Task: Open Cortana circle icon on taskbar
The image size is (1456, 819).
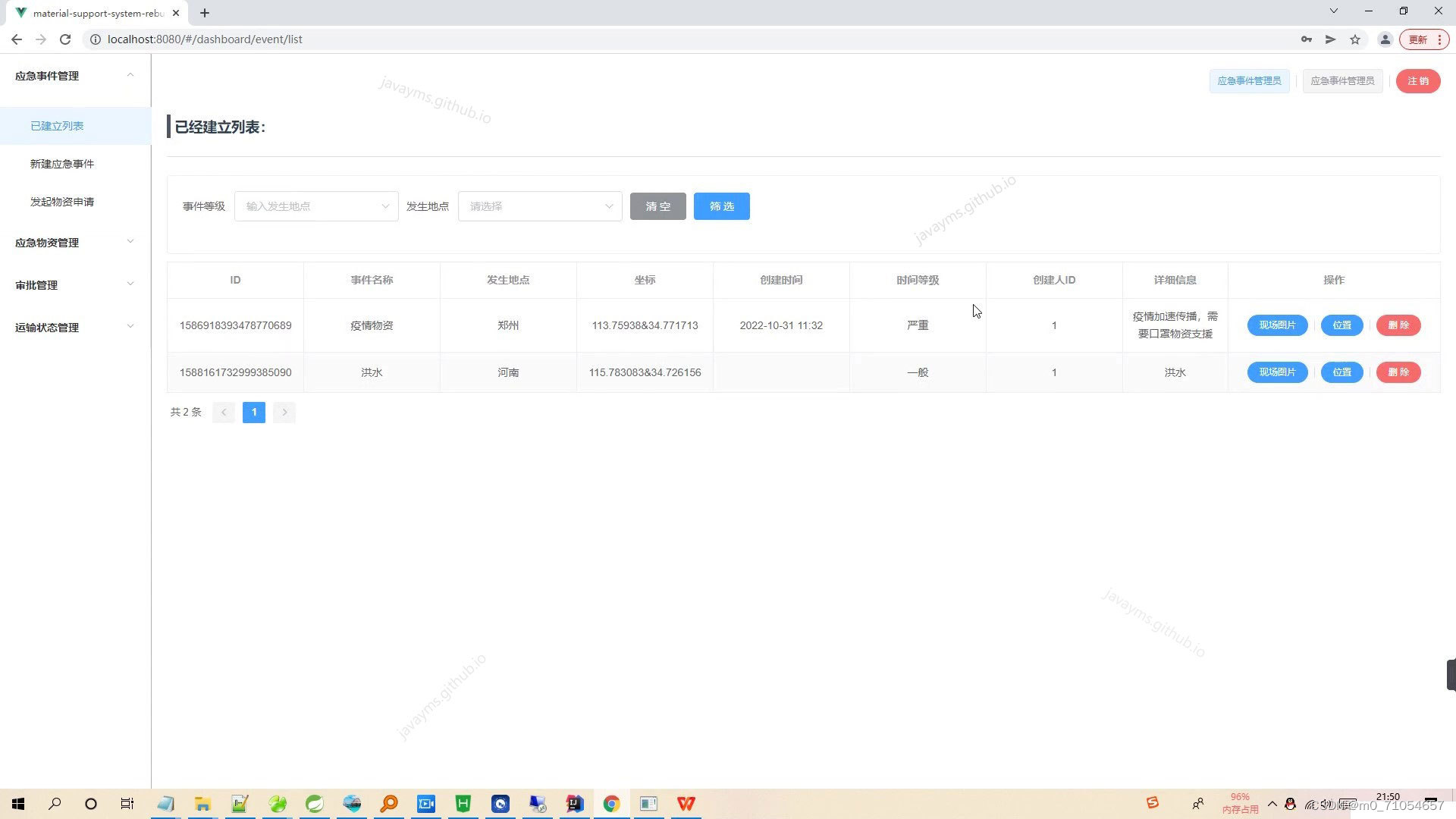Action: click(x=91, y=804)
